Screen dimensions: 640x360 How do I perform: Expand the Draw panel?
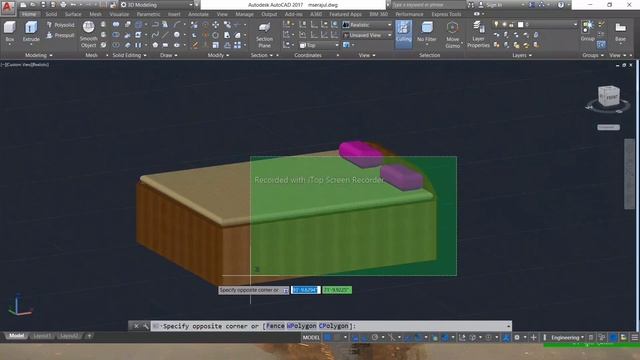[169, 55]
